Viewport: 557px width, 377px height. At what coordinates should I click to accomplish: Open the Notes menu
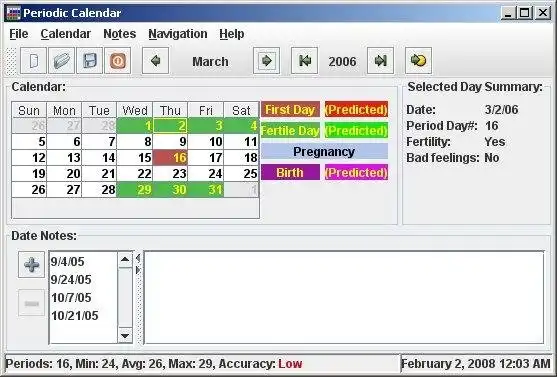tap(120, 34)
